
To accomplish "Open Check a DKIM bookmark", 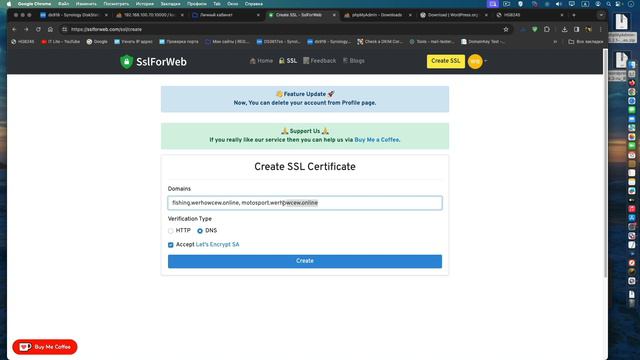I will [x=380, y=42].
